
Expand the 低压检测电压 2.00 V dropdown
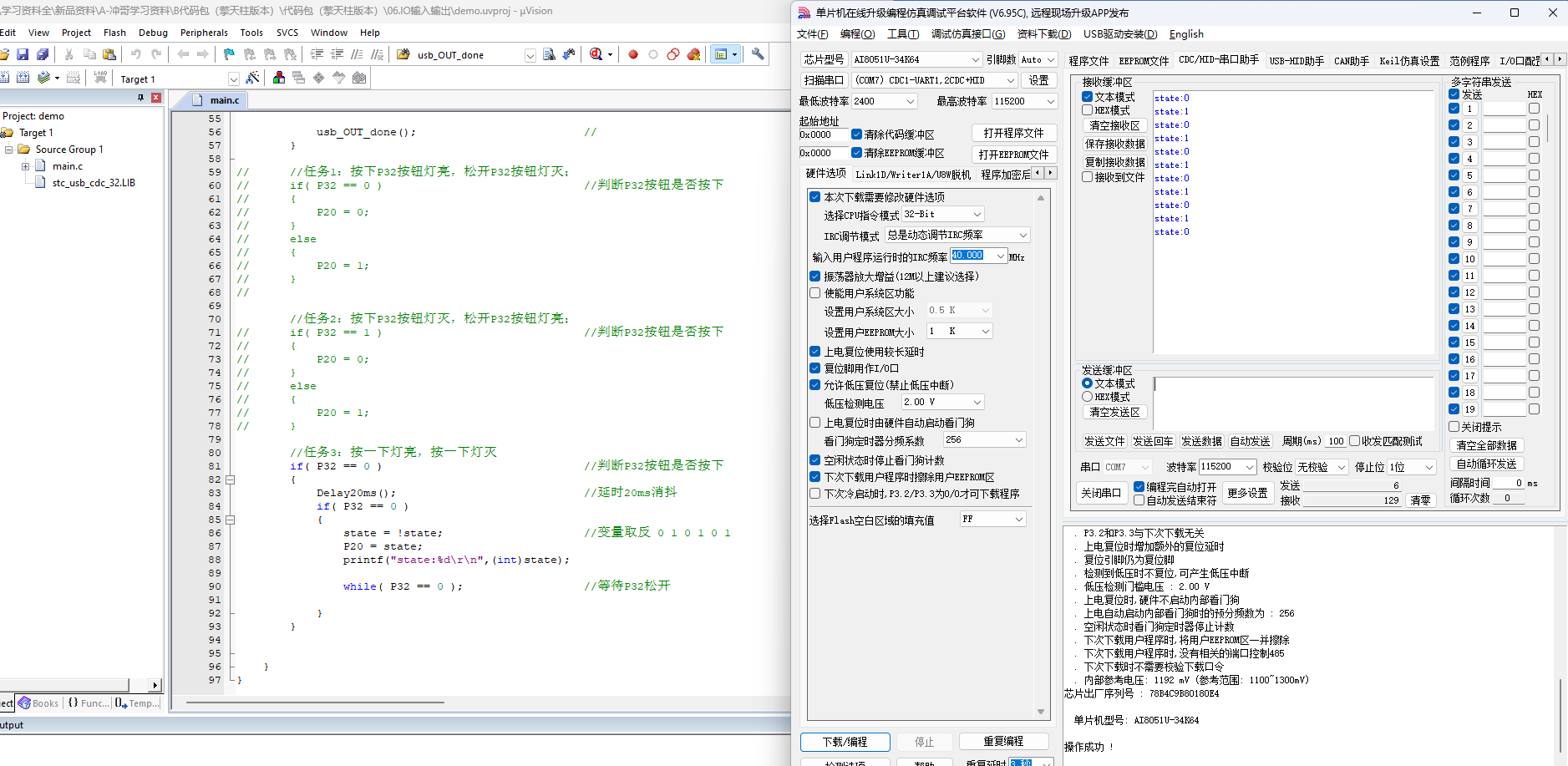tap(977, 403)
